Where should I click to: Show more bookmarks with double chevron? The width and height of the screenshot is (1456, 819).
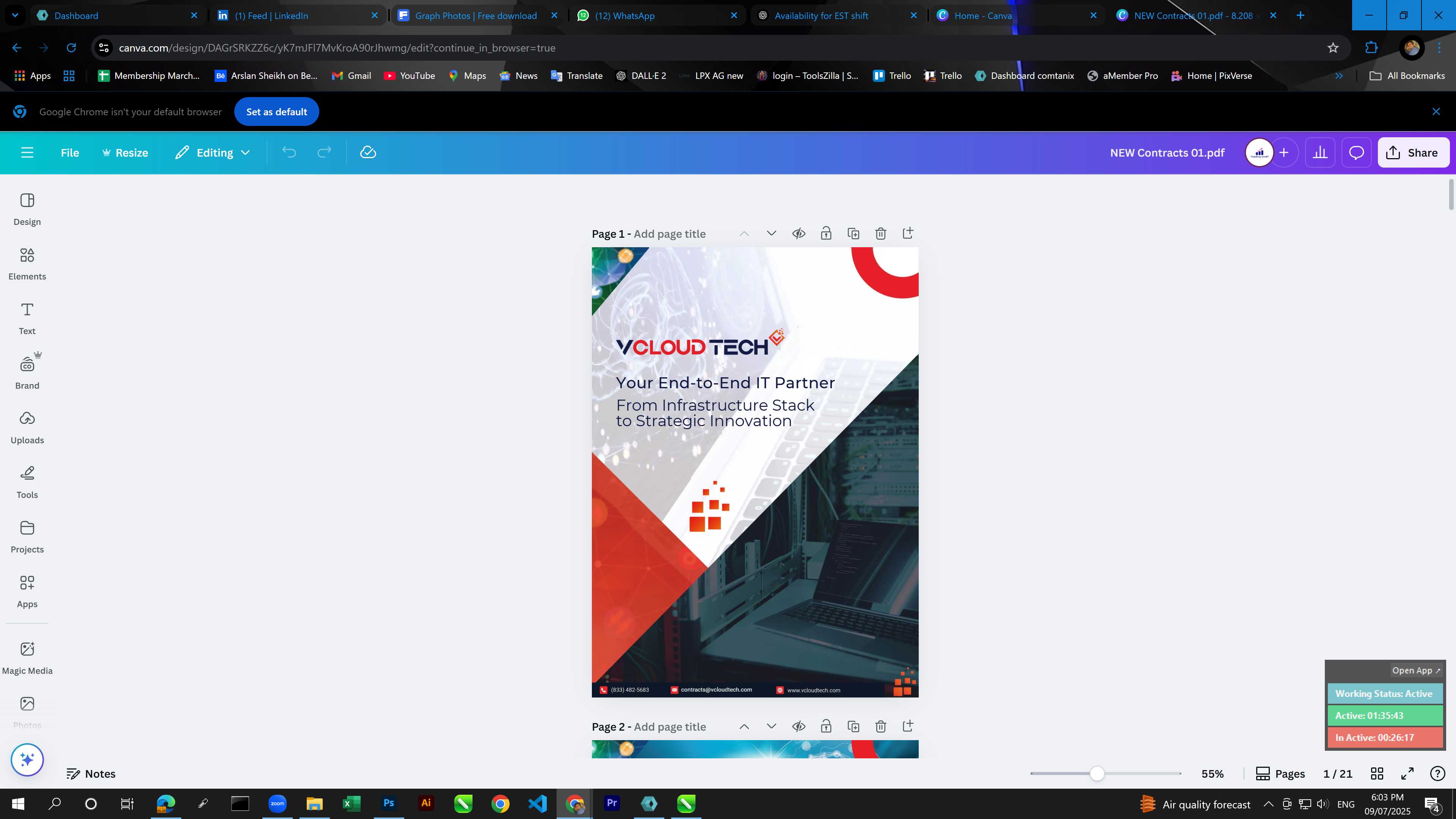(1339, 76)
